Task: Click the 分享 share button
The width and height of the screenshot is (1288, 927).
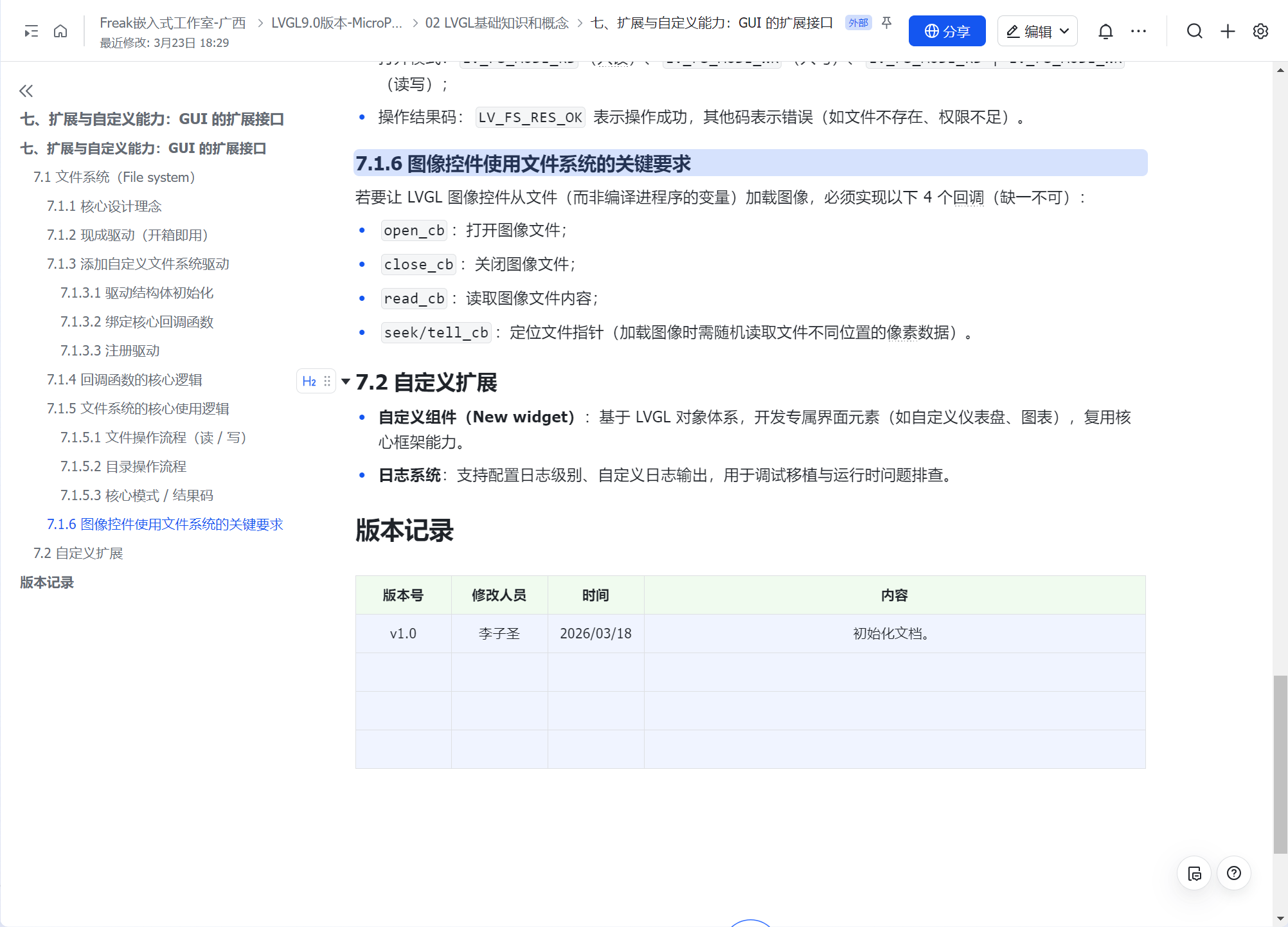Action: pyautogui.click(x=946, y=31)
